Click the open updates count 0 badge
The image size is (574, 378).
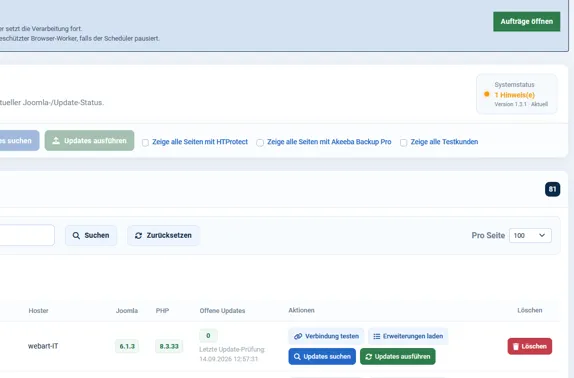208,336
